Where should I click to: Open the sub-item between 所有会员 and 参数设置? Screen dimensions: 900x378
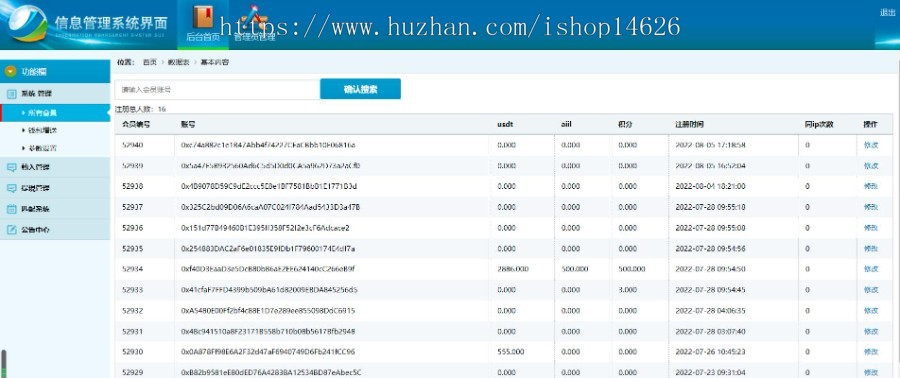click(x=42, y=130)
